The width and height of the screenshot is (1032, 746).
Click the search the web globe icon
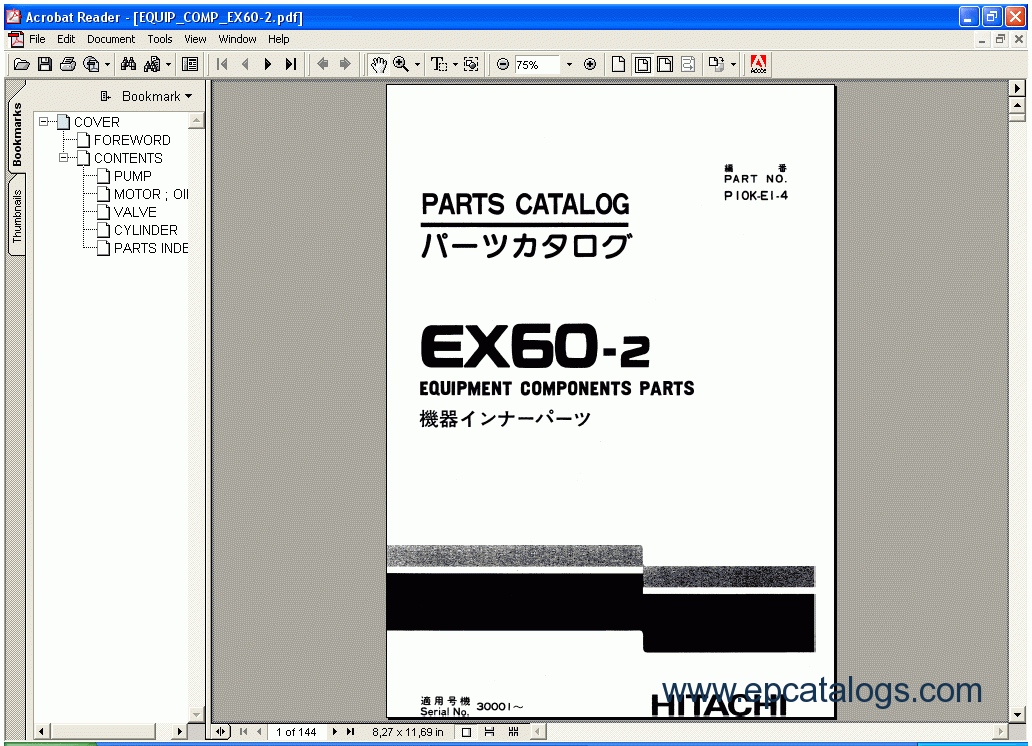click(x=91, y=65)
